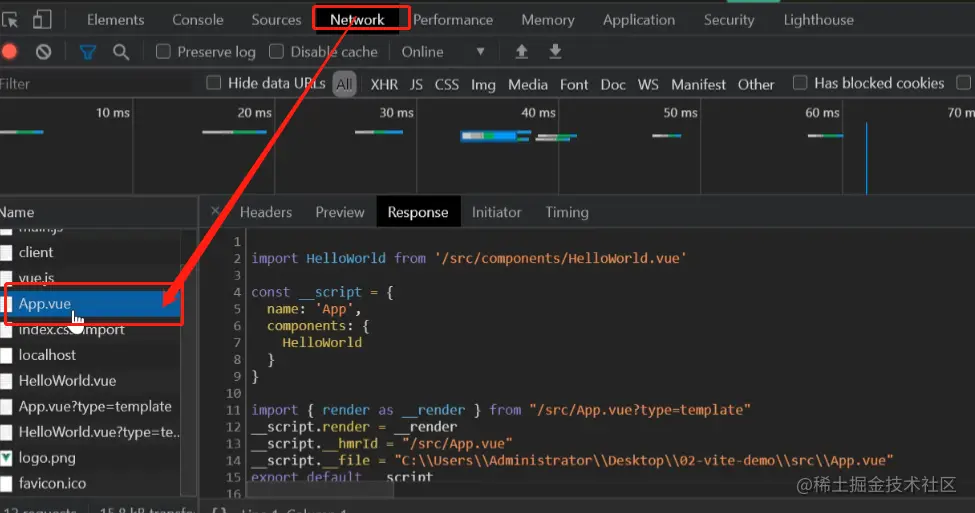Open the Memory tab
Screen dimensions: 975x513
pos(548,20)
